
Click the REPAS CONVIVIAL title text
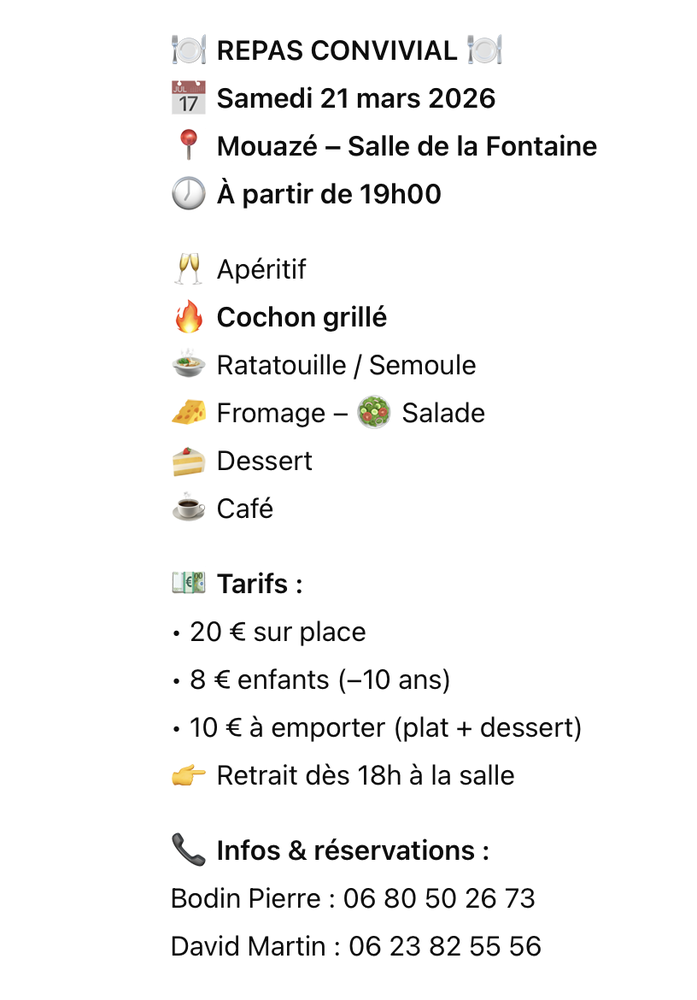click(337, 50)
